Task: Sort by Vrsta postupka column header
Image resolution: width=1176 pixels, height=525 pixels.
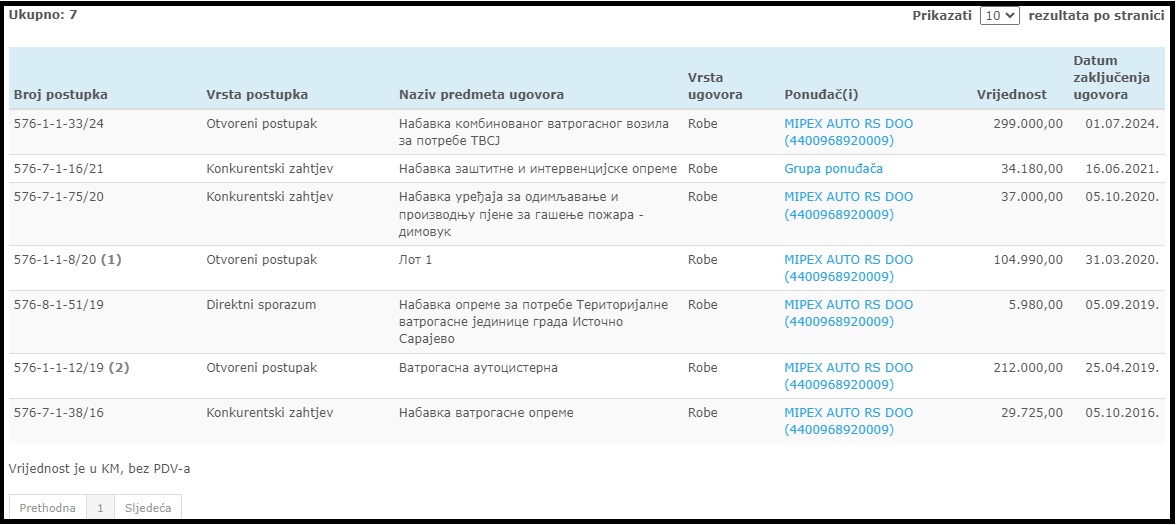Action: pos(257,94)
